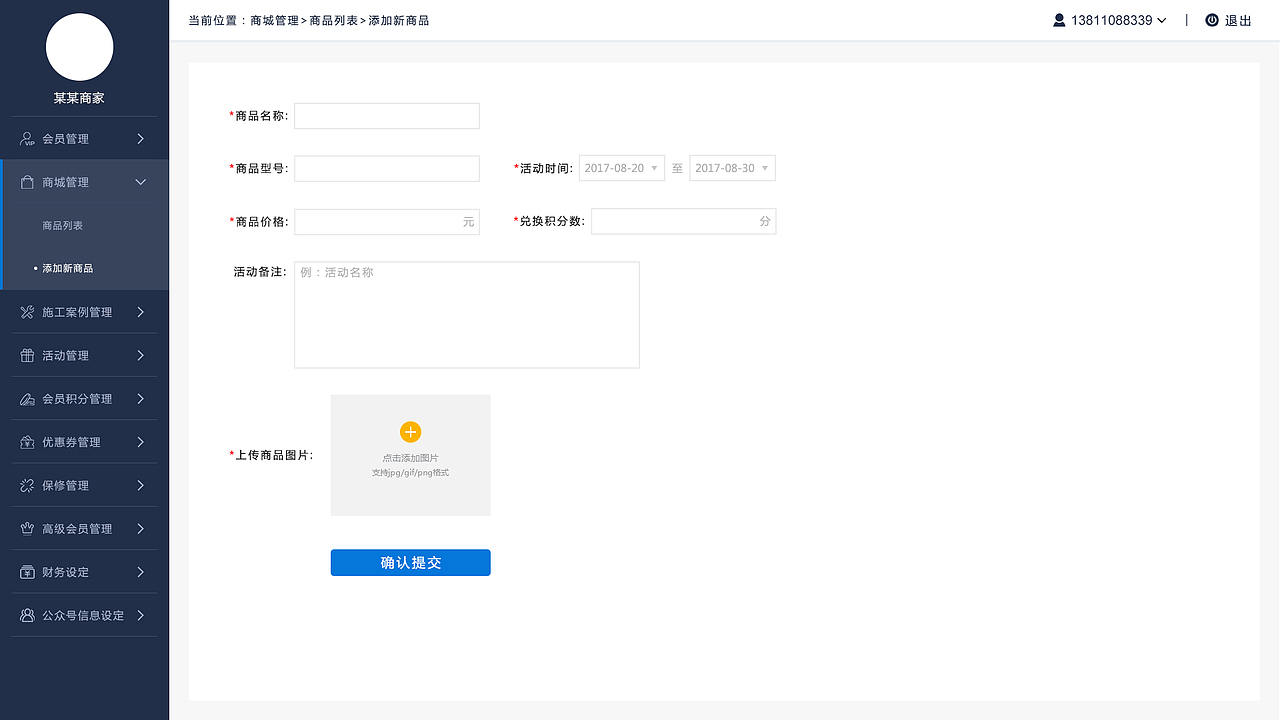Click the 退出 power icon

(1213, 19)
